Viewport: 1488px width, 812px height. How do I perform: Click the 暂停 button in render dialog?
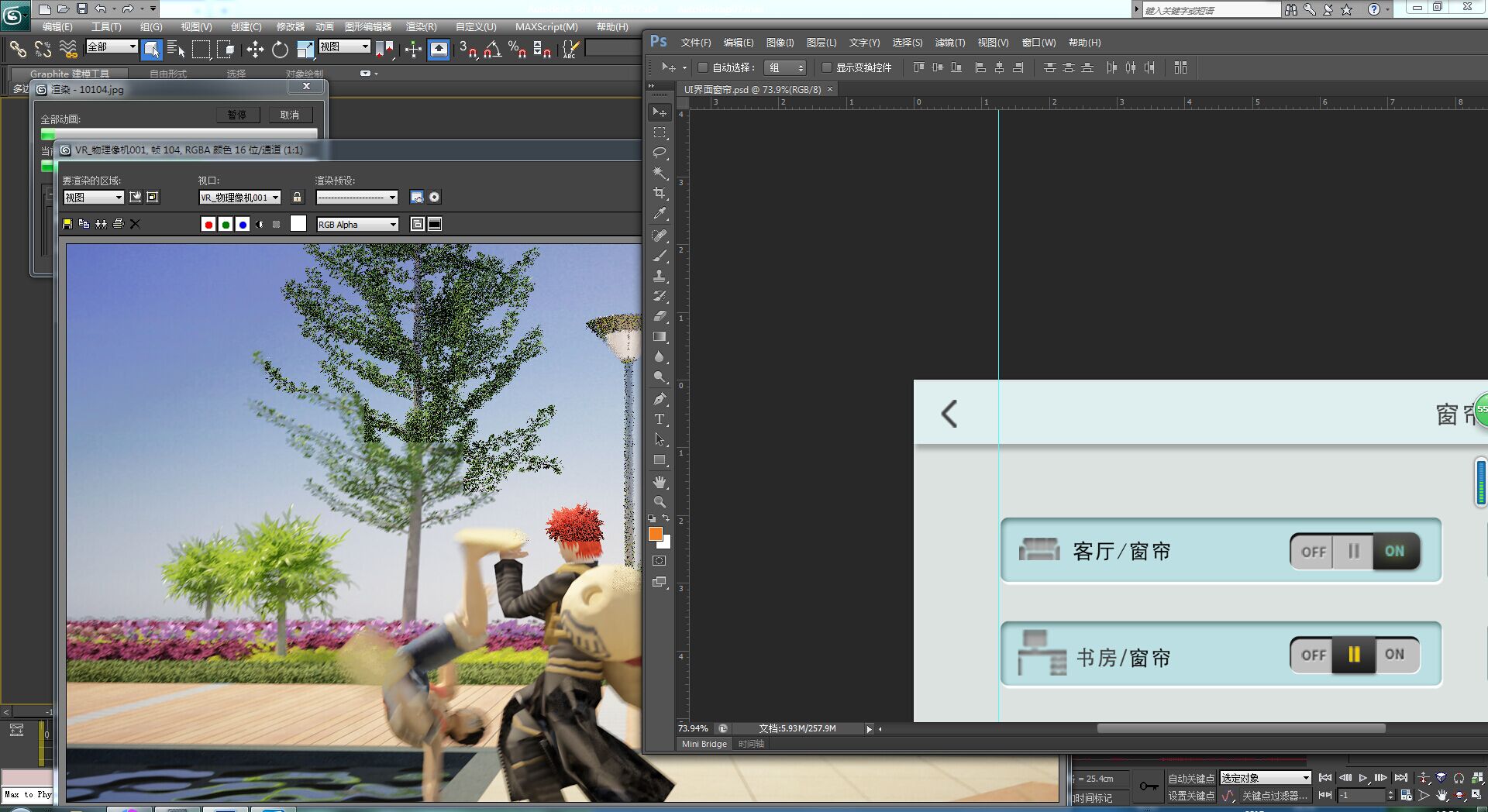pyautogui.click(x=236, y=115)
